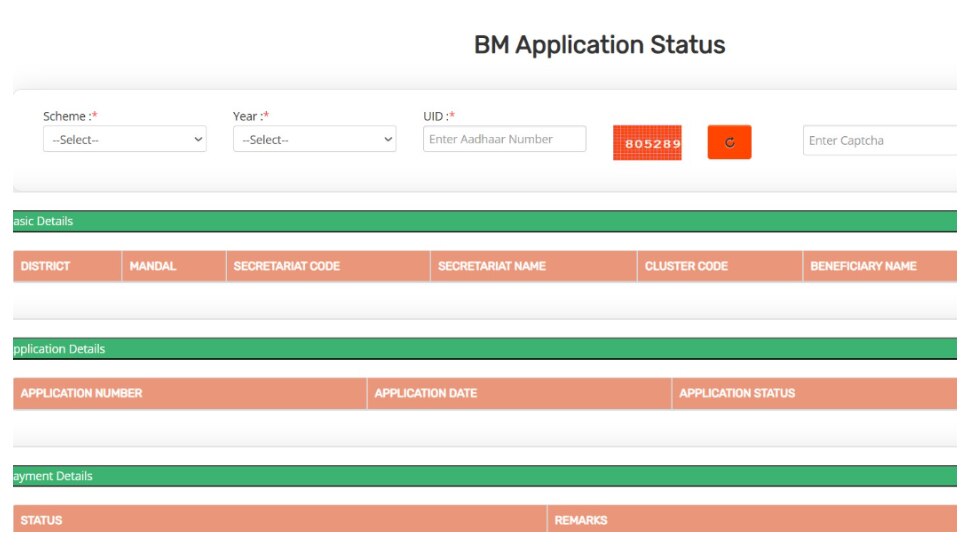Select the STATUS column header
This screenshot has width=970, height=545.
(x=280, y=520)
